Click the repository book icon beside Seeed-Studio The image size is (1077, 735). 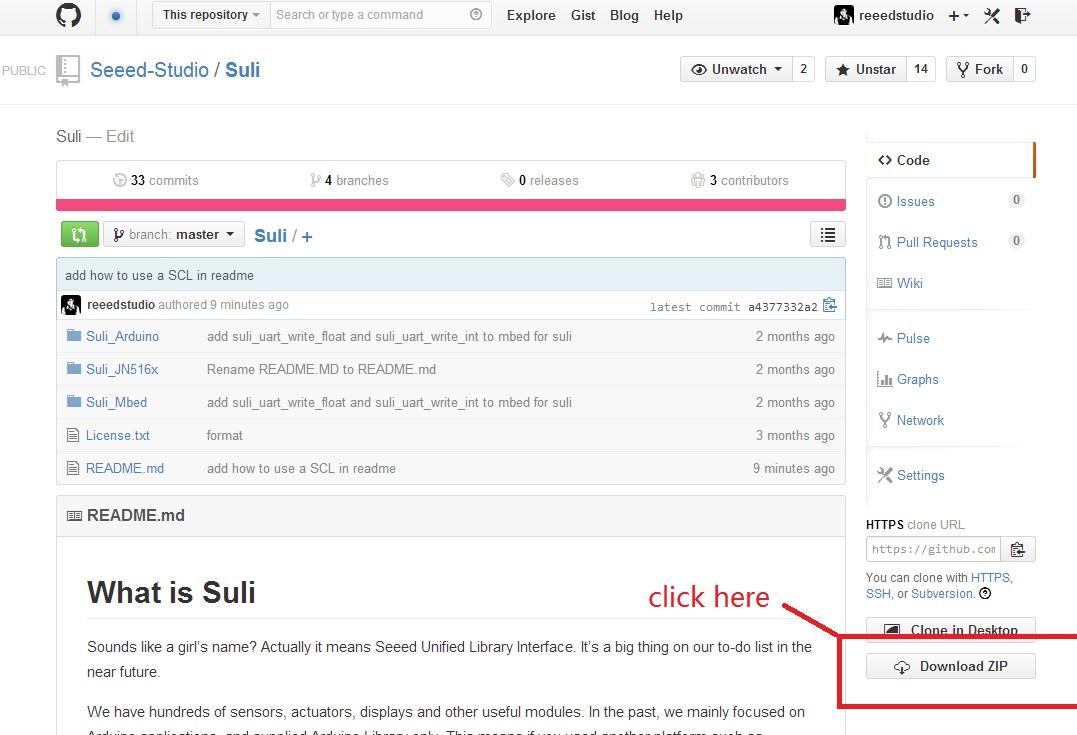click(67, 70)
